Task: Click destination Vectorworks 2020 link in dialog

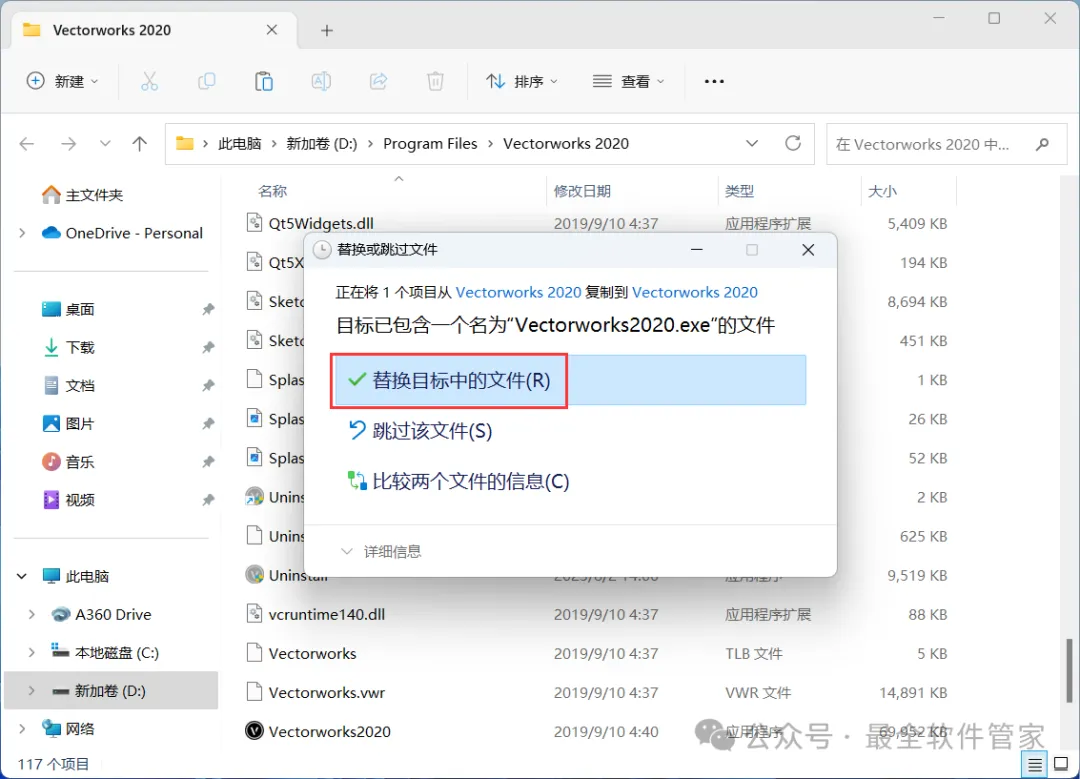Action: pyautogui.click(x=695, y=292)
